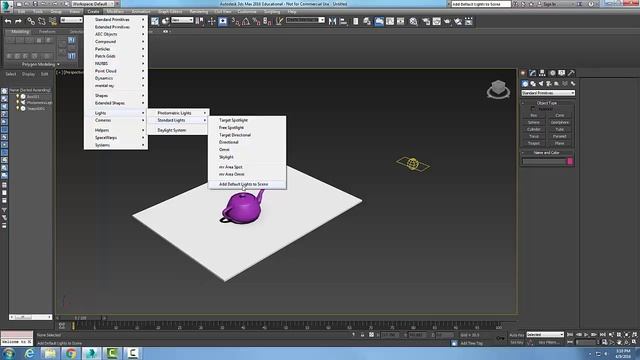Select the Unlink Selection tool
This screenshot has width=640, height=360.
(42, 21)
